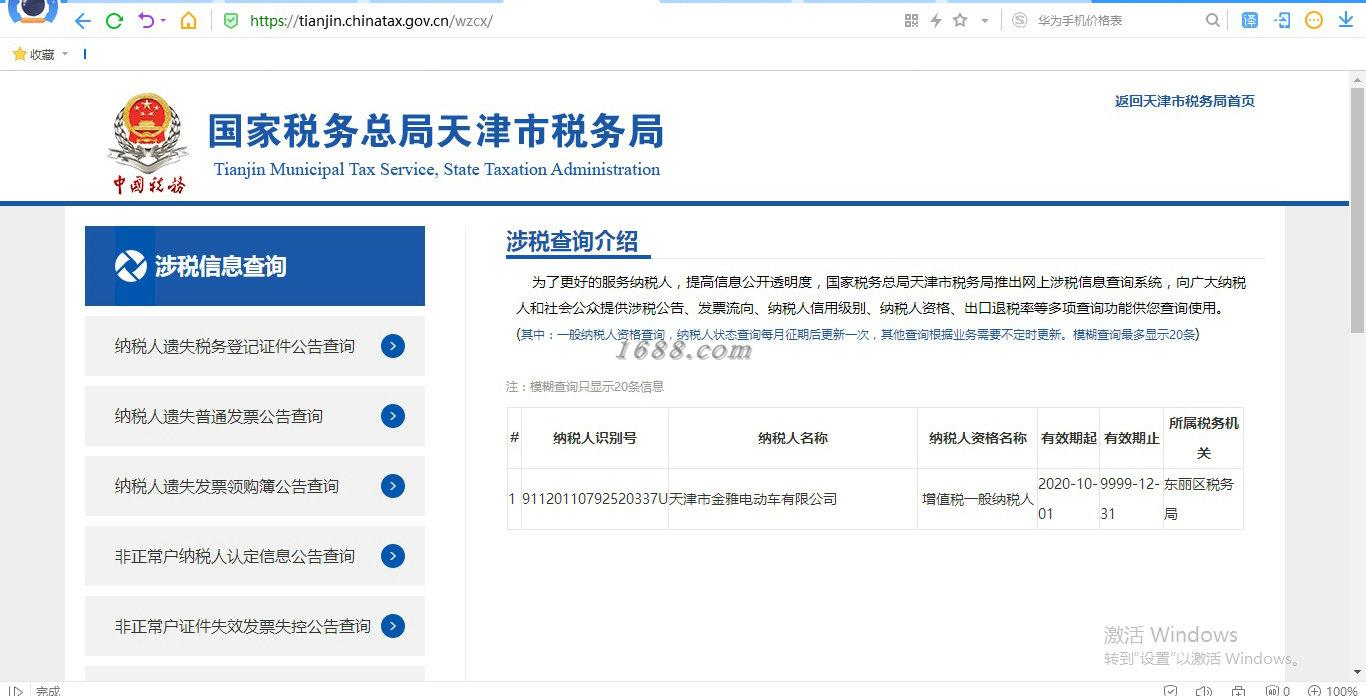Click arrow beside 纳税人遗失发票领购簿公告查询
The height and width of the screenshot is (696, 1366).
[393, 486]
